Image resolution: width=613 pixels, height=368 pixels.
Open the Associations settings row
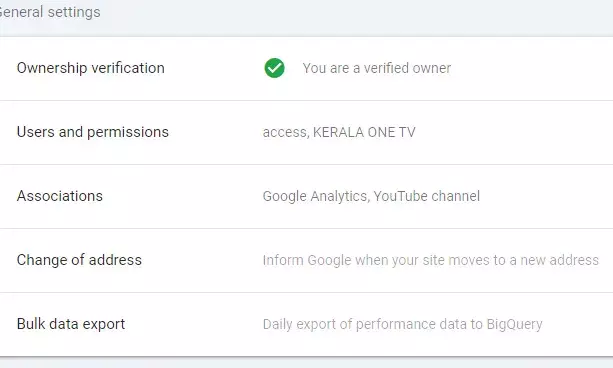[306, 196]
